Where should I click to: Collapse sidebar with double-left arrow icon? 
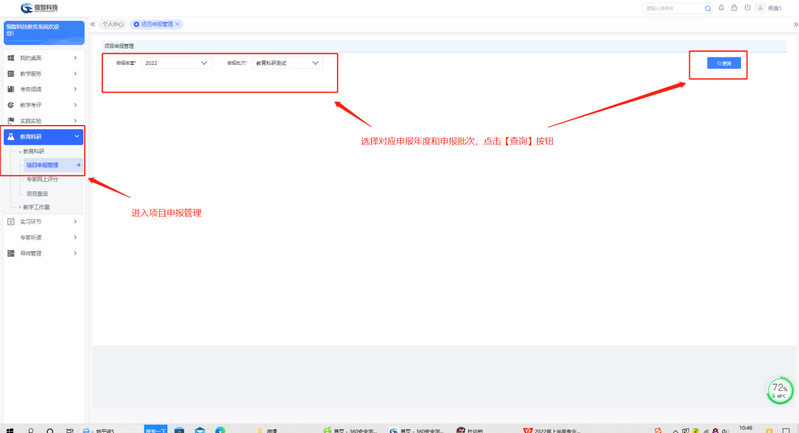[x=93, y=24]
